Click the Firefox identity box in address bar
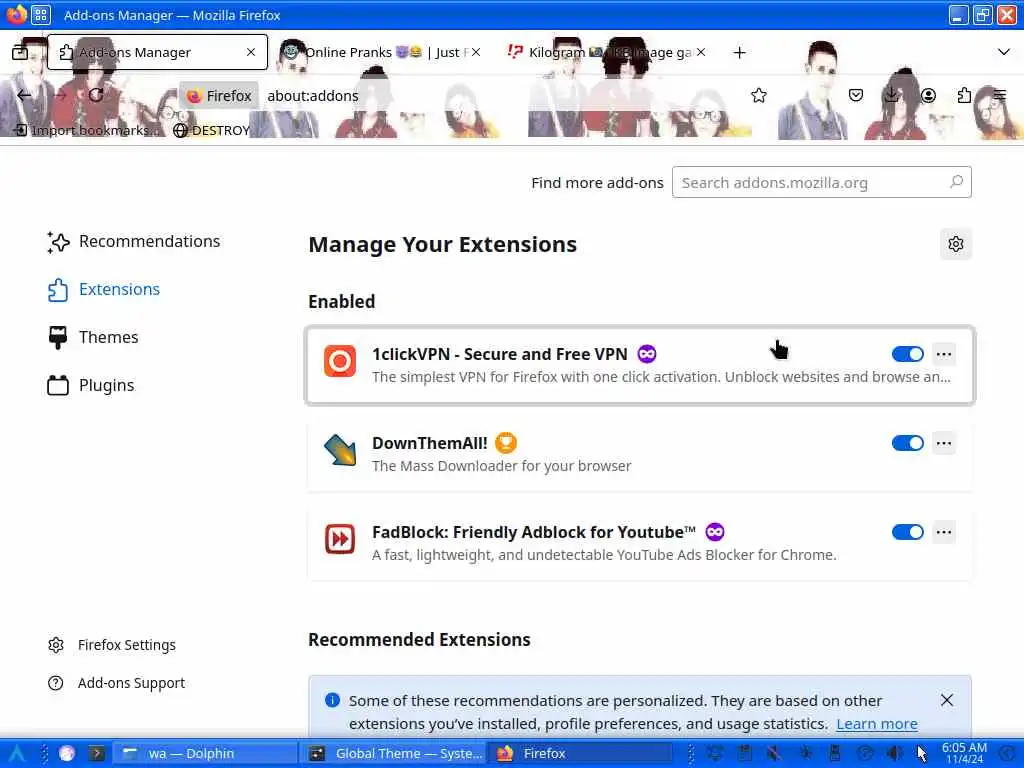The height and width of the screenshot is (768, 1024). click(x=219, y=95)
